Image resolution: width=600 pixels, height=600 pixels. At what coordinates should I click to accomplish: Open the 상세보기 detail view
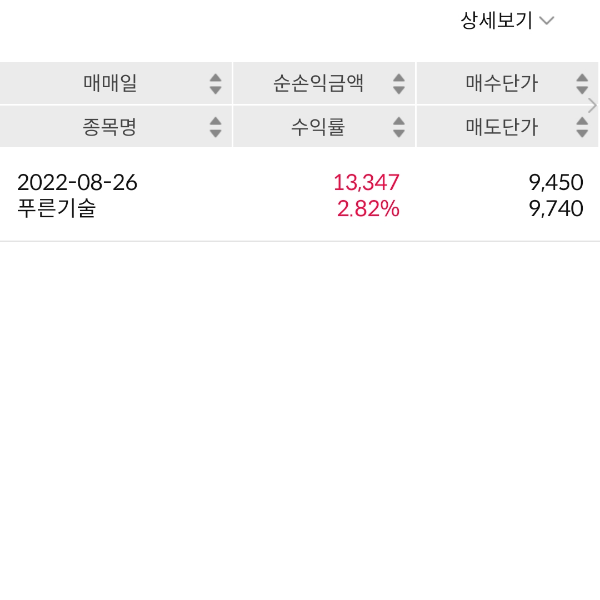pyautogui.click(x=496, y=21)
